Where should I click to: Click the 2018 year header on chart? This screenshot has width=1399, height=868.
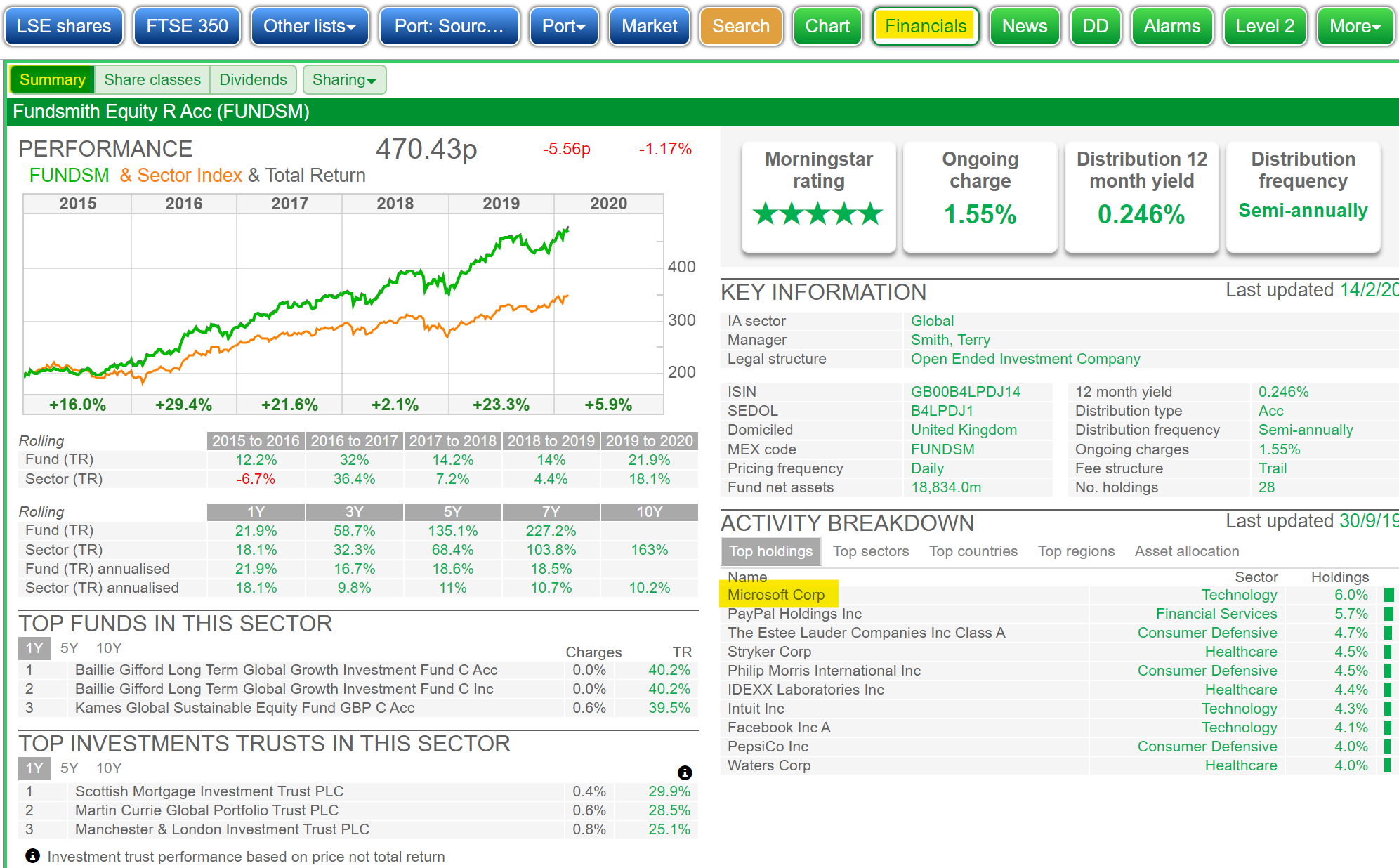point(395,204)
